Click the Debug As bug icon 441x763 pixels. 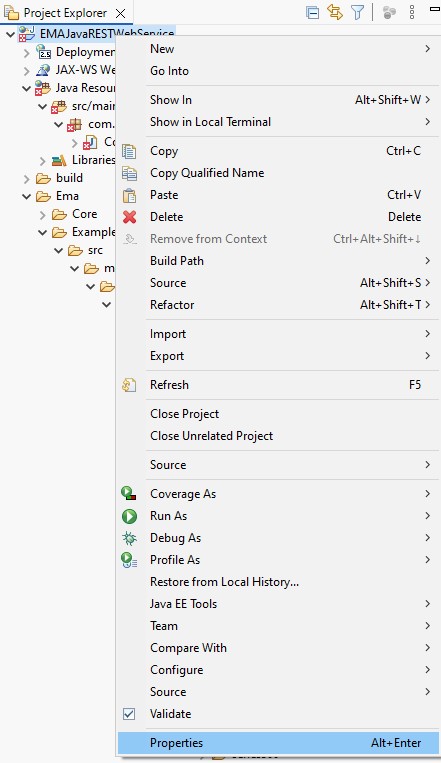click(129, 538)
